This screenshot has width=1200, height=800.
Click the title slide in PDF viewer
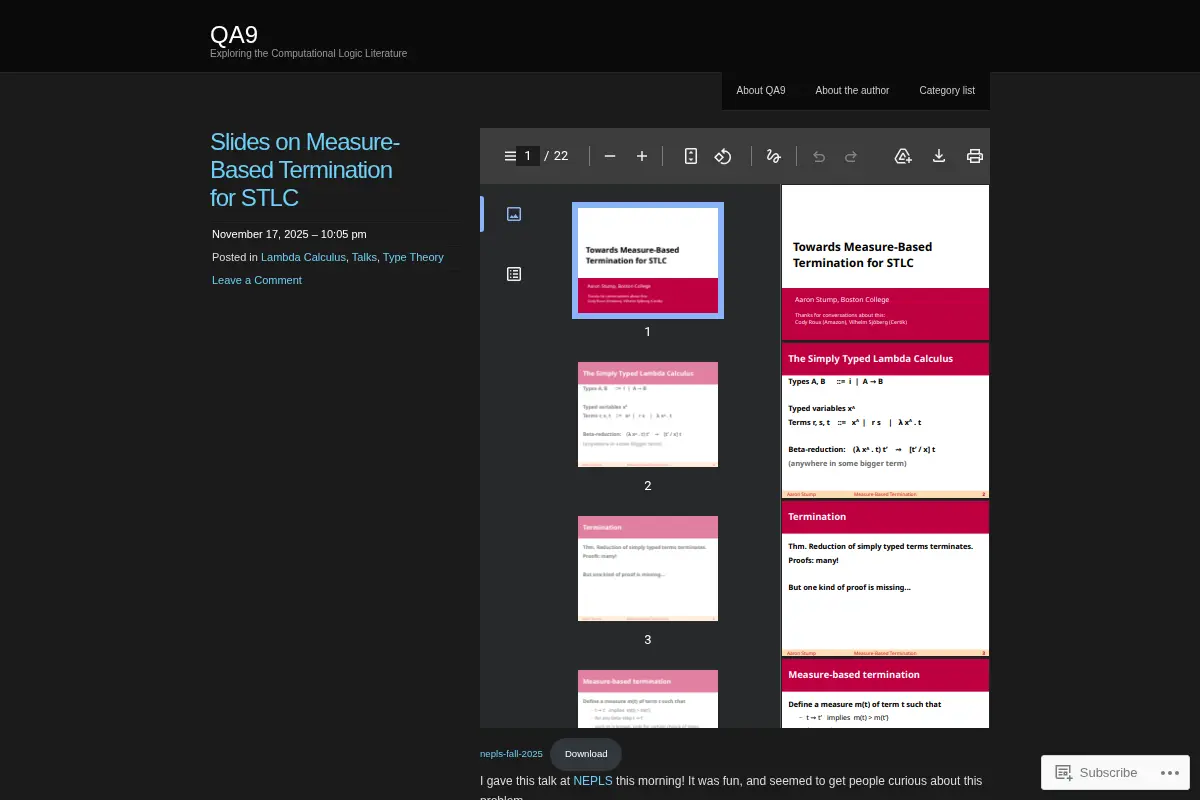pyautogui.click(x=885, y=262)
